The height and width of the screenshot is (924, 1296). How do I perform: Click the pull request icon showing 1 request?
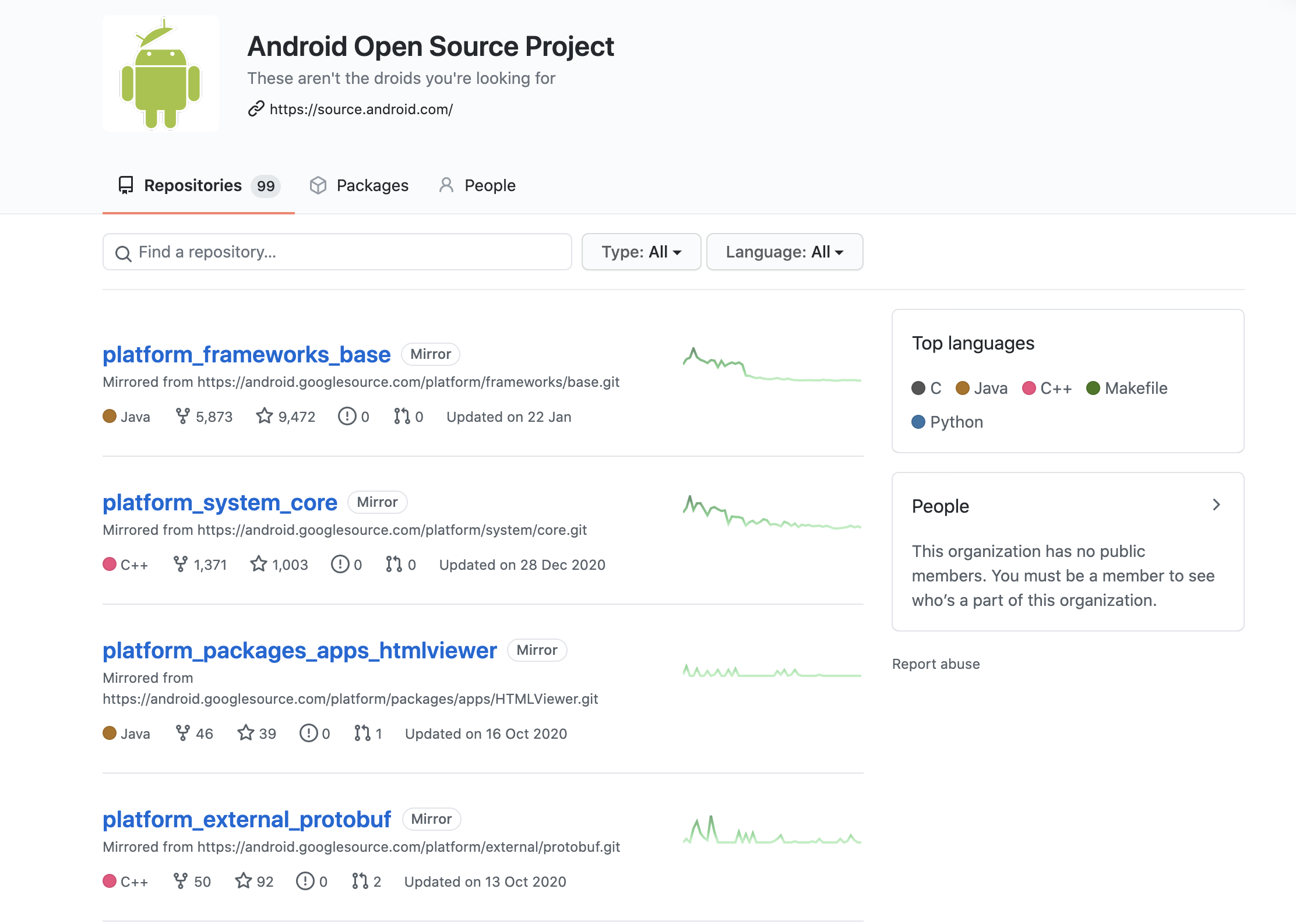point(362,733)
